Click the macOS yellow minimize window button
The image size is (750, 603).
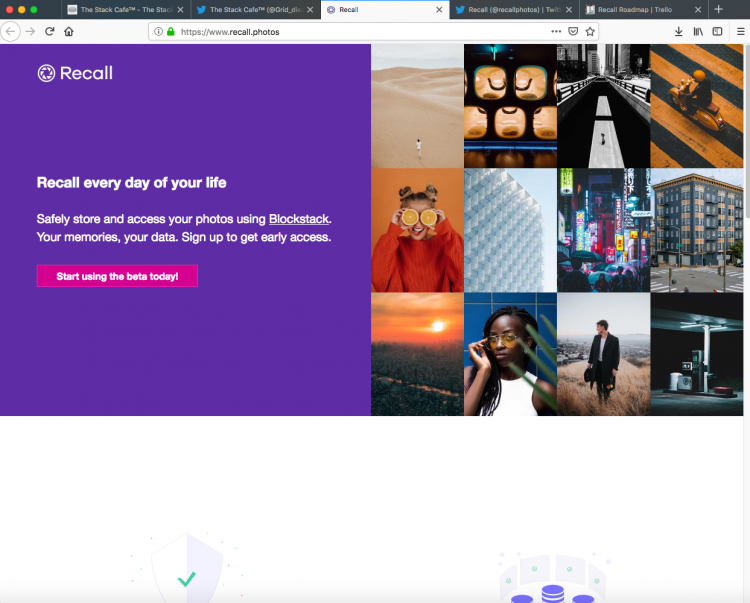tap(22, 10)
